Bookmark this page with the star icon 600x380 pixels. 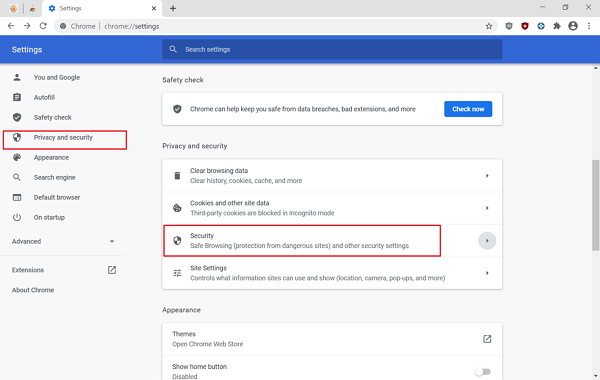click(x=489, y=26)
